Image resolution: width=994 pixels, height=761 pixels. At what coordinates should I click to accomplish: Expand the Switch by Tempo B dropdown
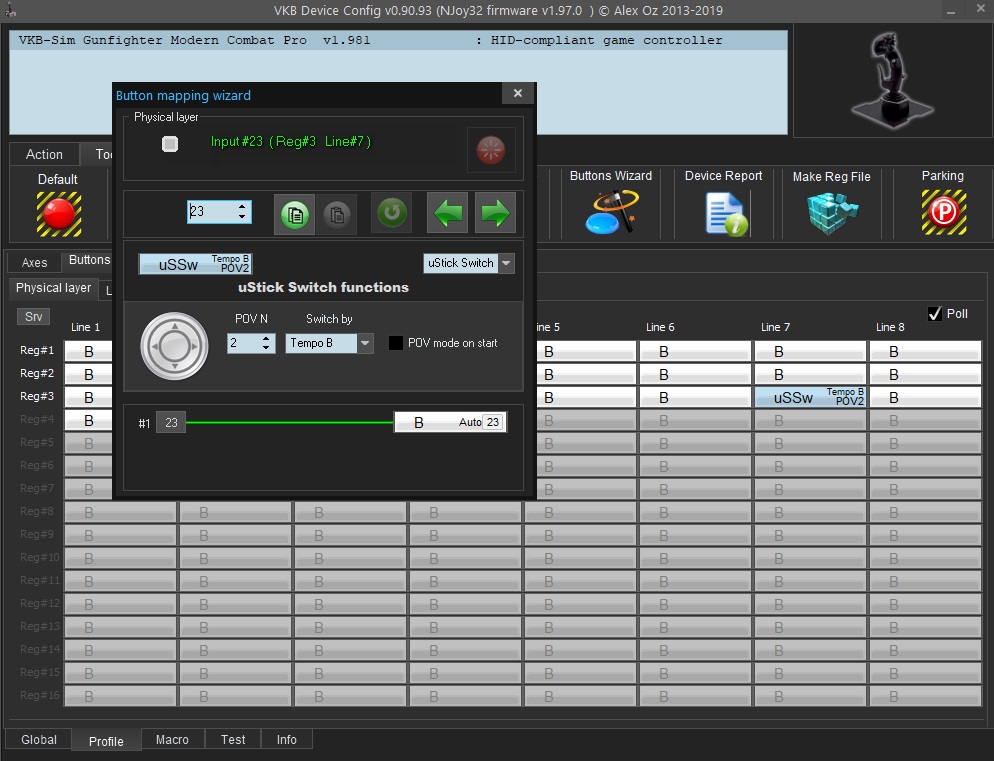(365, 343)
